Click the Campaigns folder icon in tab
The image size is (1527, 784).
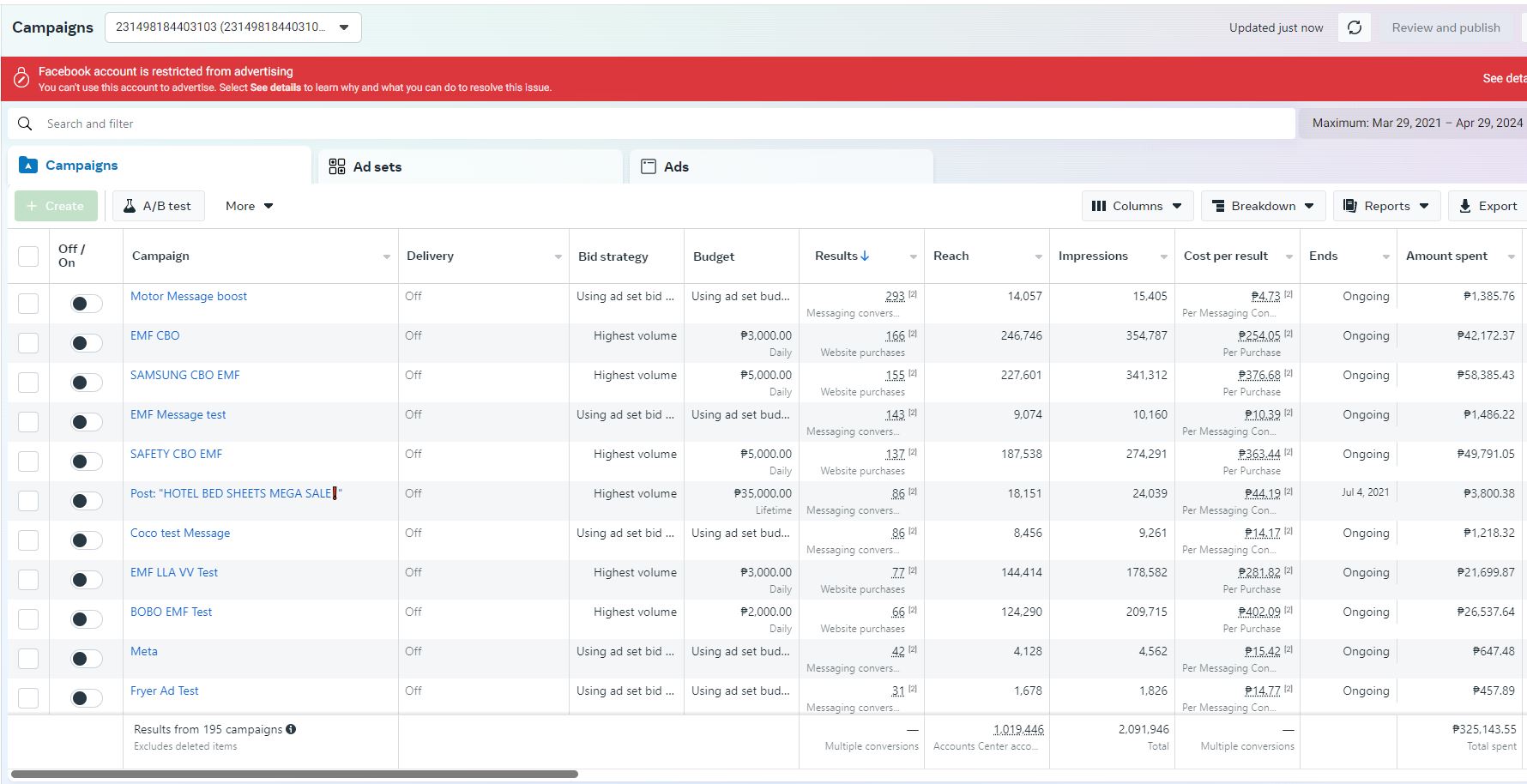tap(28, 165)
